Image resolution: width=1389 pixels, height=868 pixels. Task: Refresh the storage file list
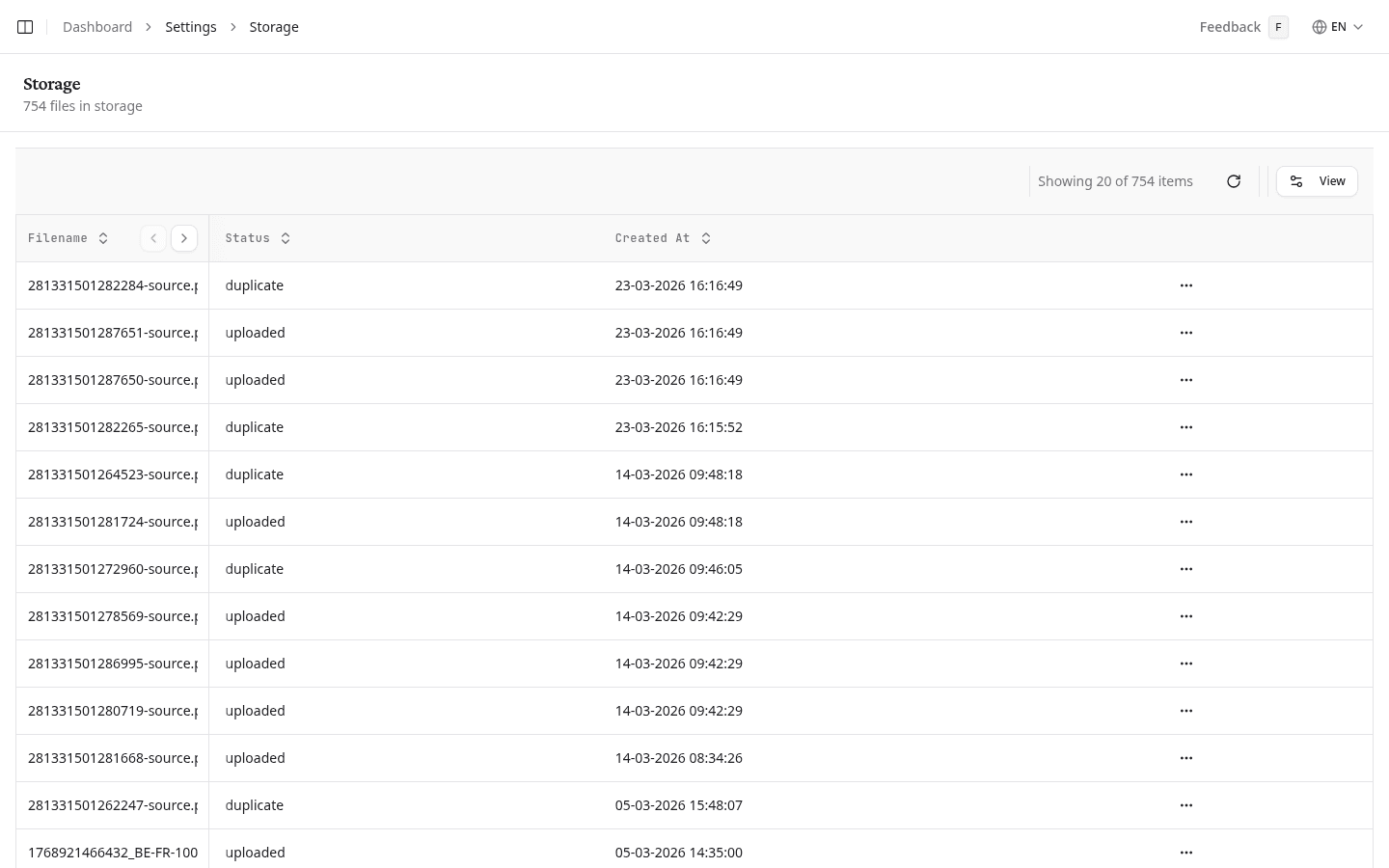click(x=1234, y=181)
